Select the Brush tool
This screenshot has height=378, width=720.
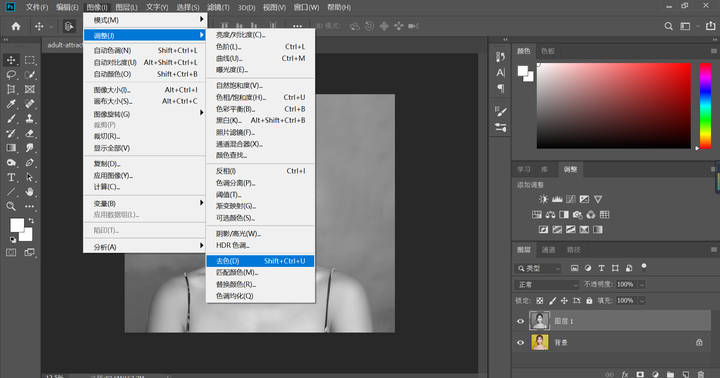click(11, 119)
